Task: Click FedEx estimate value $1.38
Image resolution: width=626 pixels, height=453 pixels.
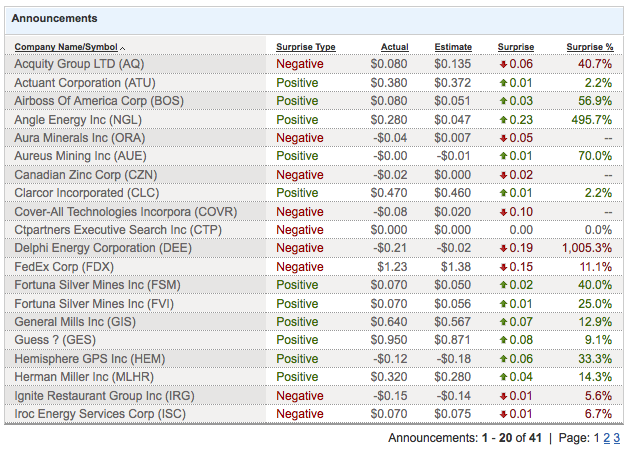Action: (x=456, y=267)
